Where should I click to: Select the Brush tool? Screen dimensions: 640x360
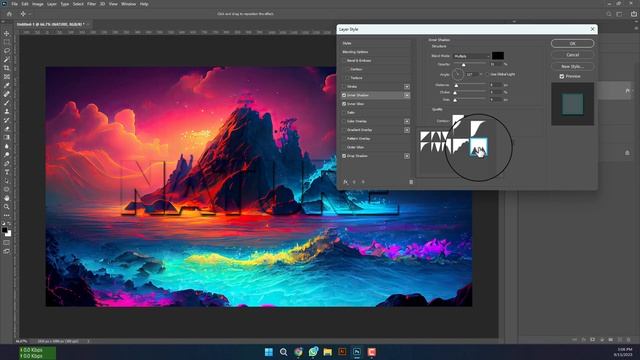click(7, 103)
